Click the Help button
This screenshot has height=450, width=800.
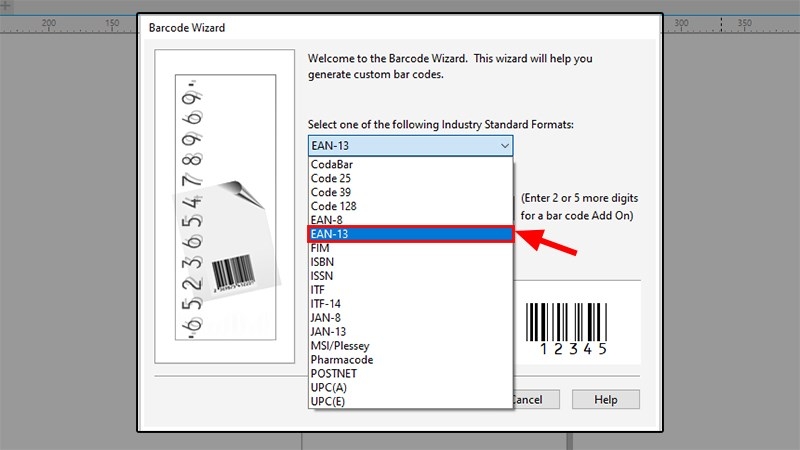pyautogui.click(x=606, y=399)
